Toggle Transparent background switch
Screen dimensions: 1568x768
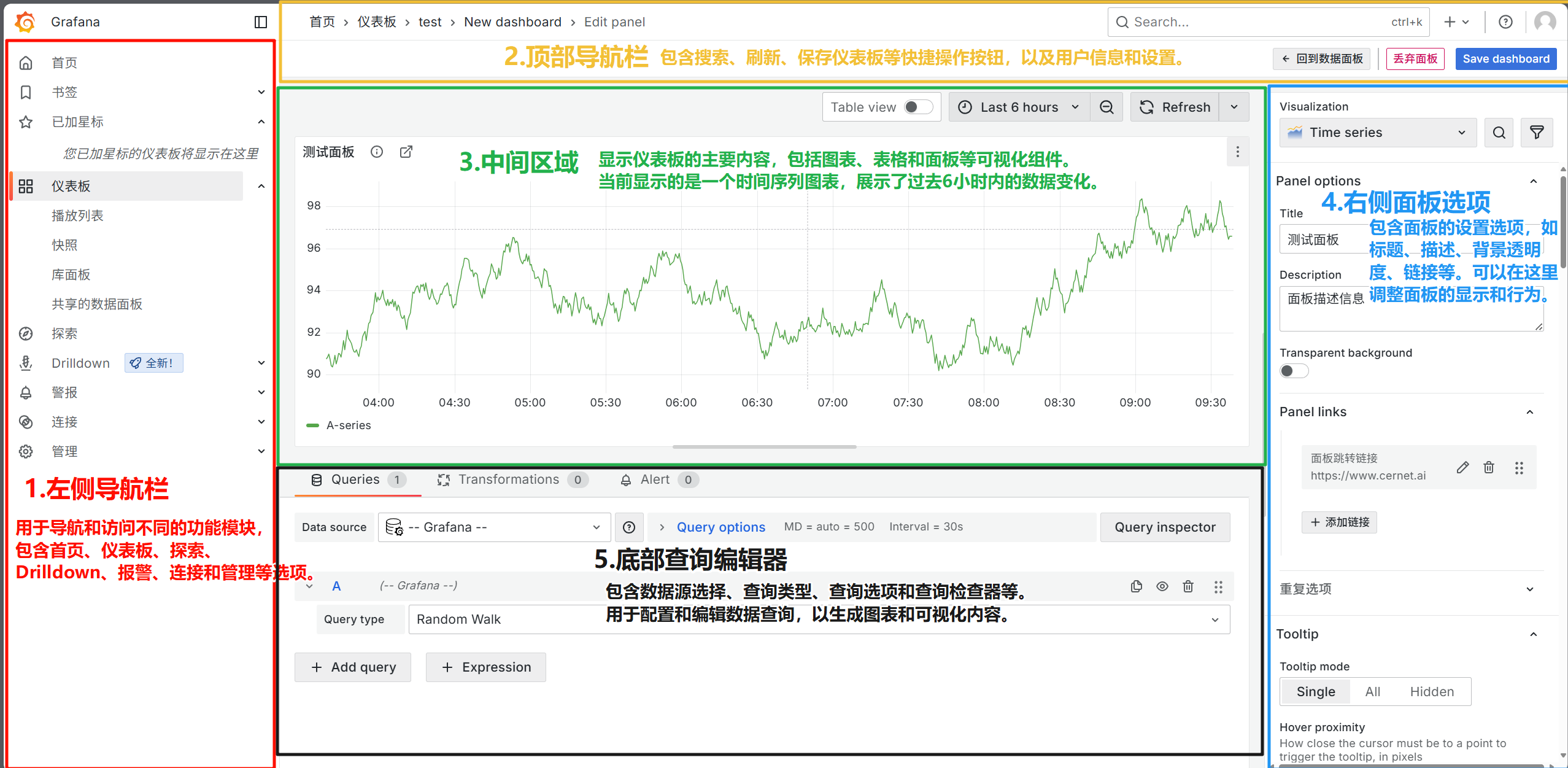(1294, 371)
